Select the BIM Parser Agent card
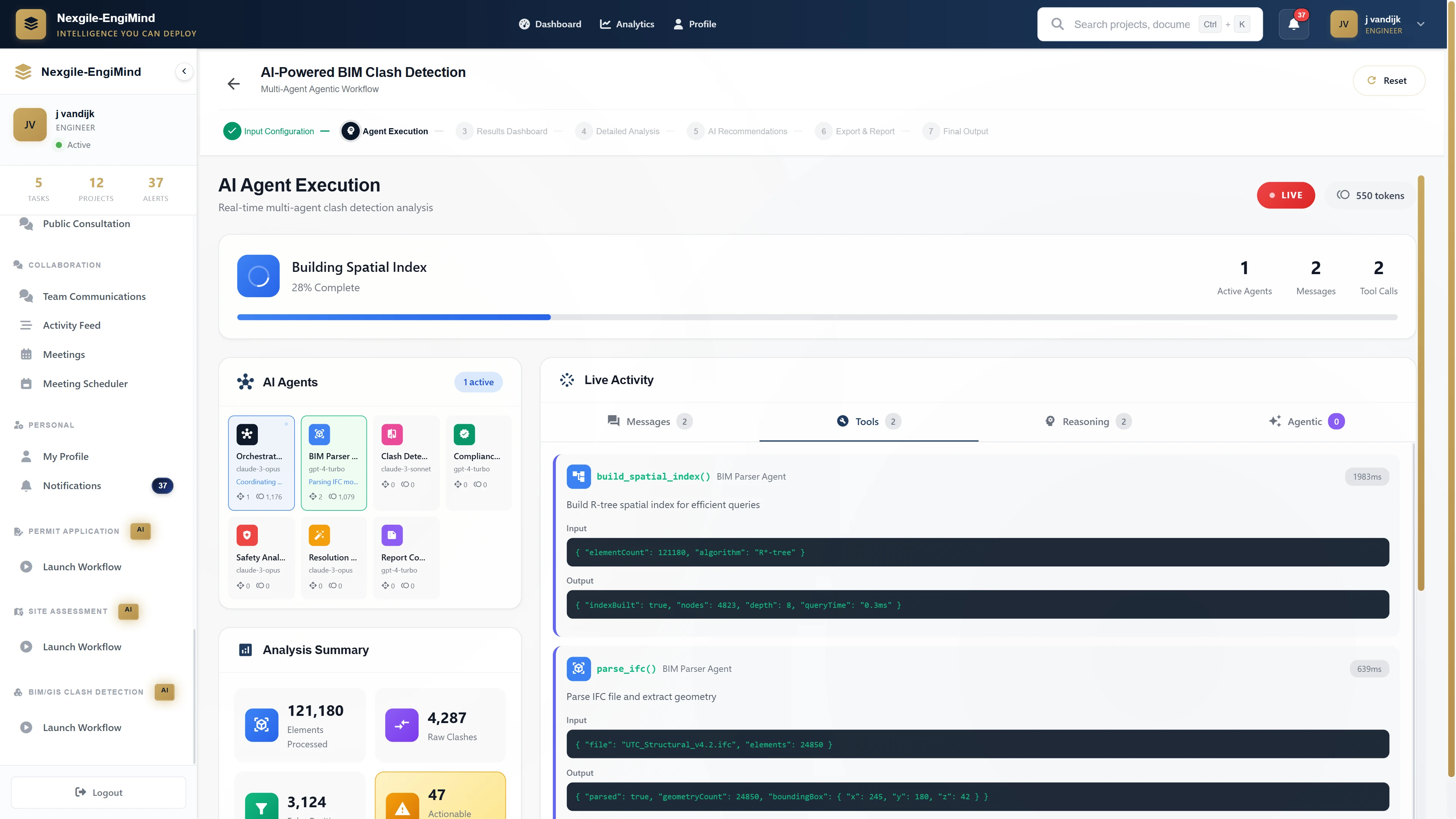Screen dimensions: 1456x819 334,463
